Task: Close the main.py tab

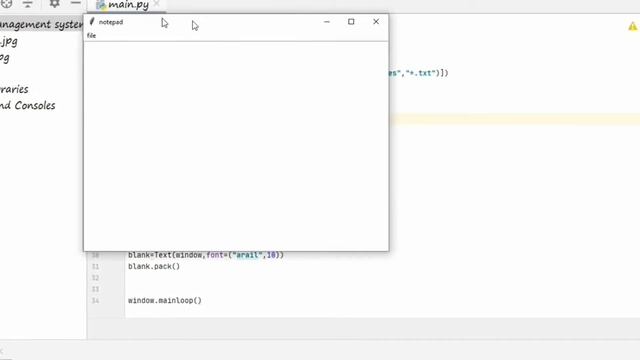Action: pyautogui.click(x=156, y=3)
